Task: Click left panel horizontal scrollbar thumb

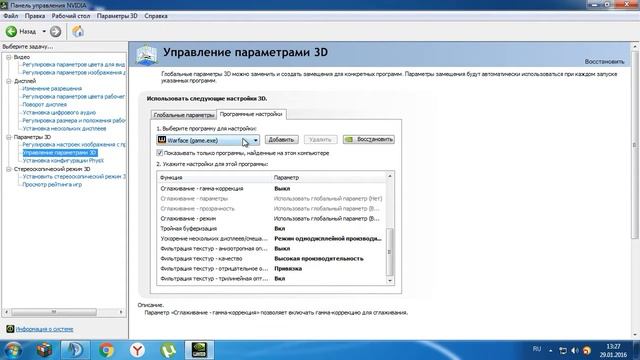Action: pyautogui.click(x=54, y=312)
